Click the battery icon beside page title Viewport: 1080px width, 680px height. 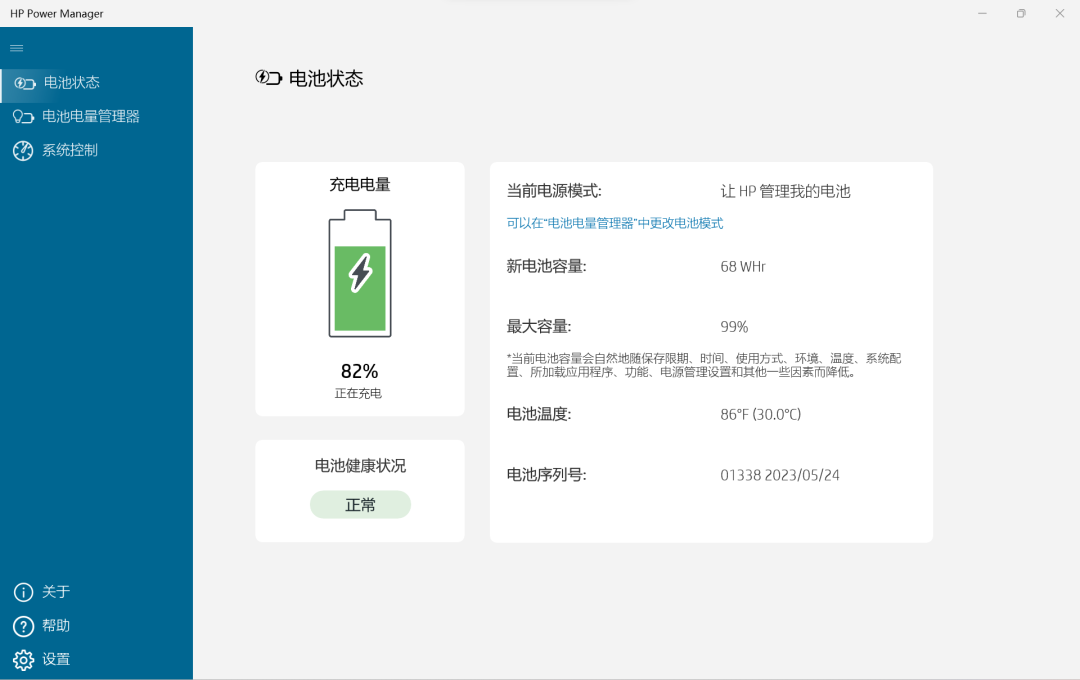(x=269, y=78)
